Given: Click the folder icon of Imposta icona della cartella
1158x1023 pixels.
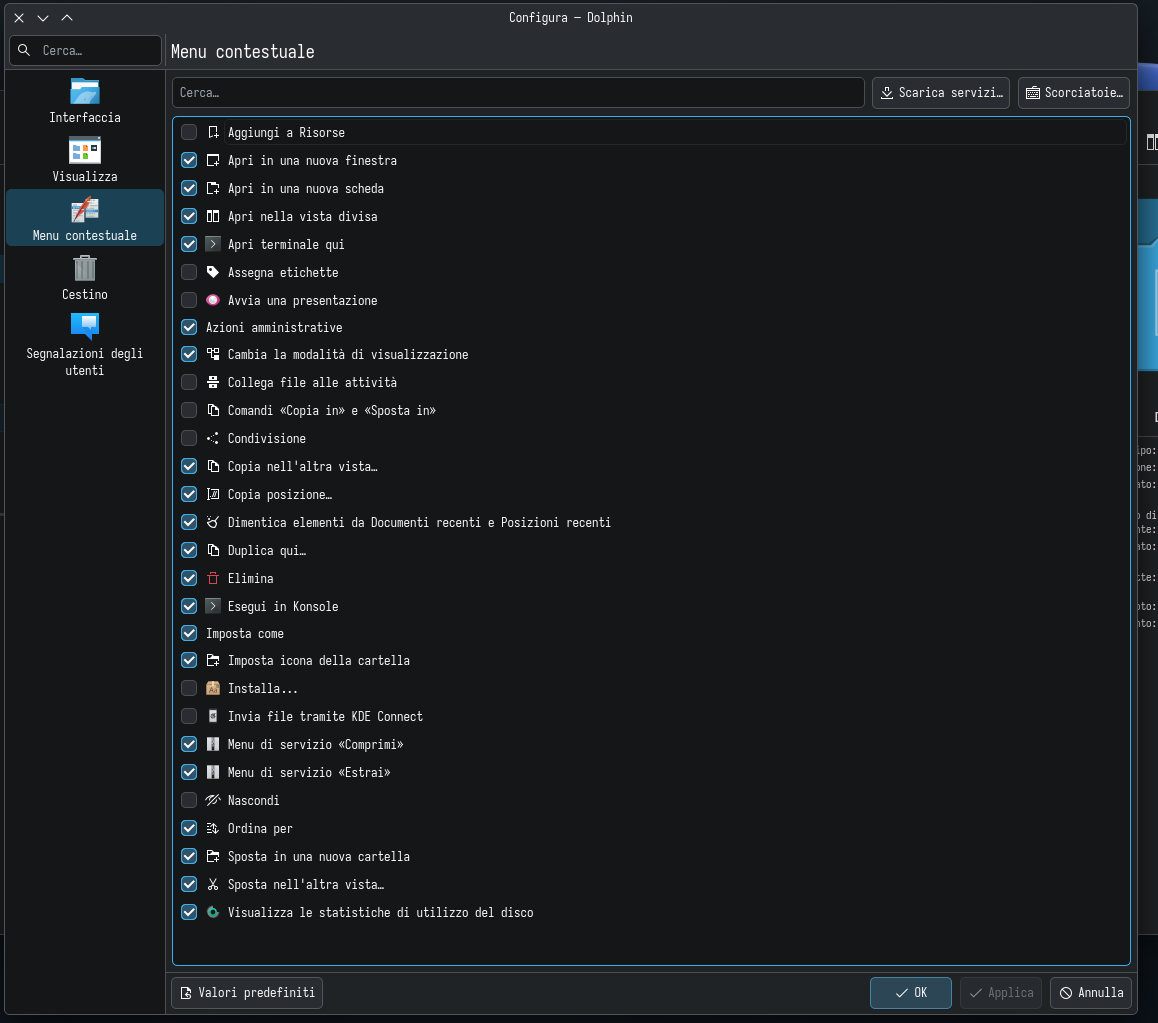Looking at the screenshot, I should [213, 660].
